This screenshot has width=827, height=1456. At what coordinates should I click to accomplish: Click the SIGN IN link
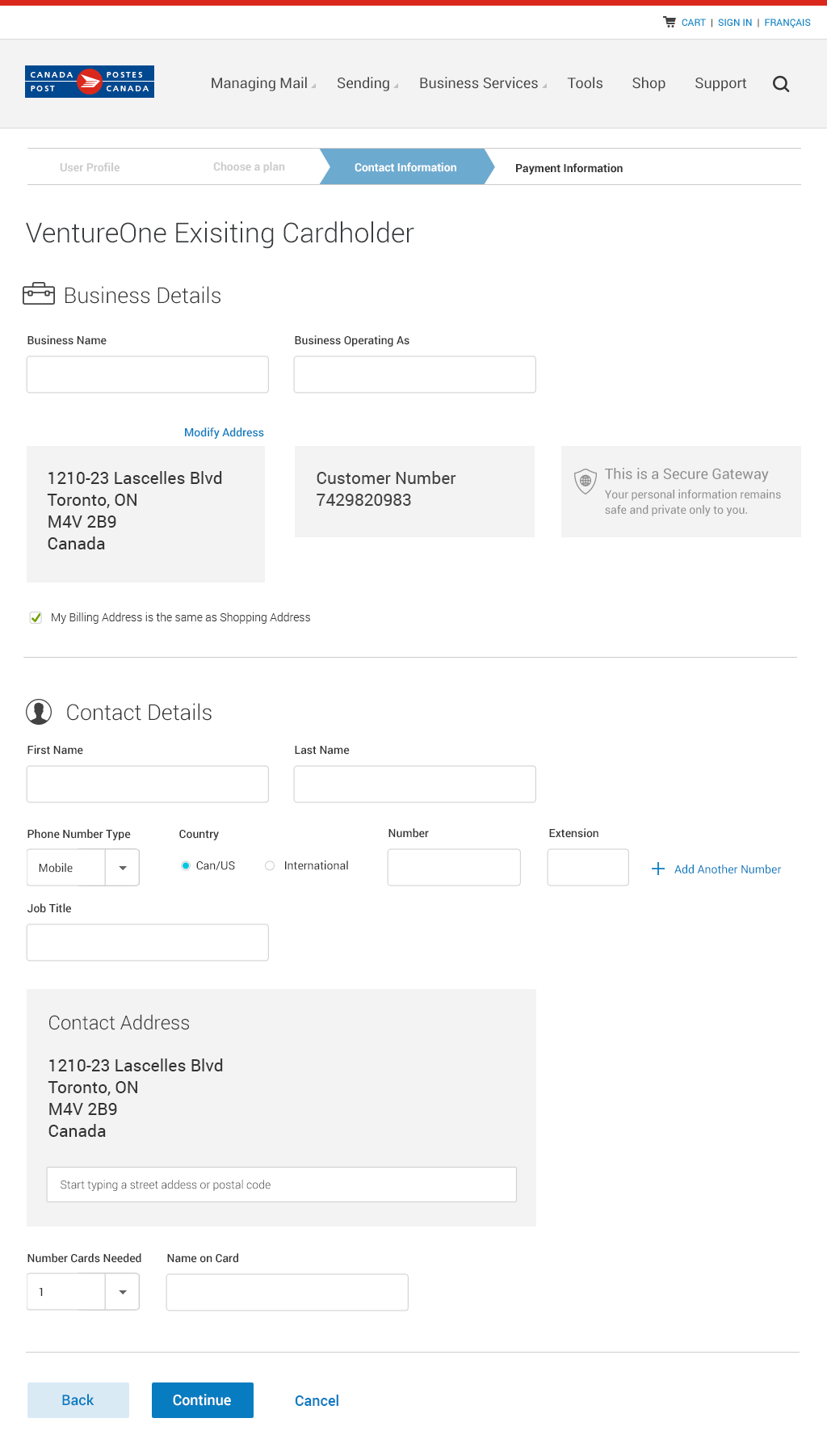coord(735,23)
